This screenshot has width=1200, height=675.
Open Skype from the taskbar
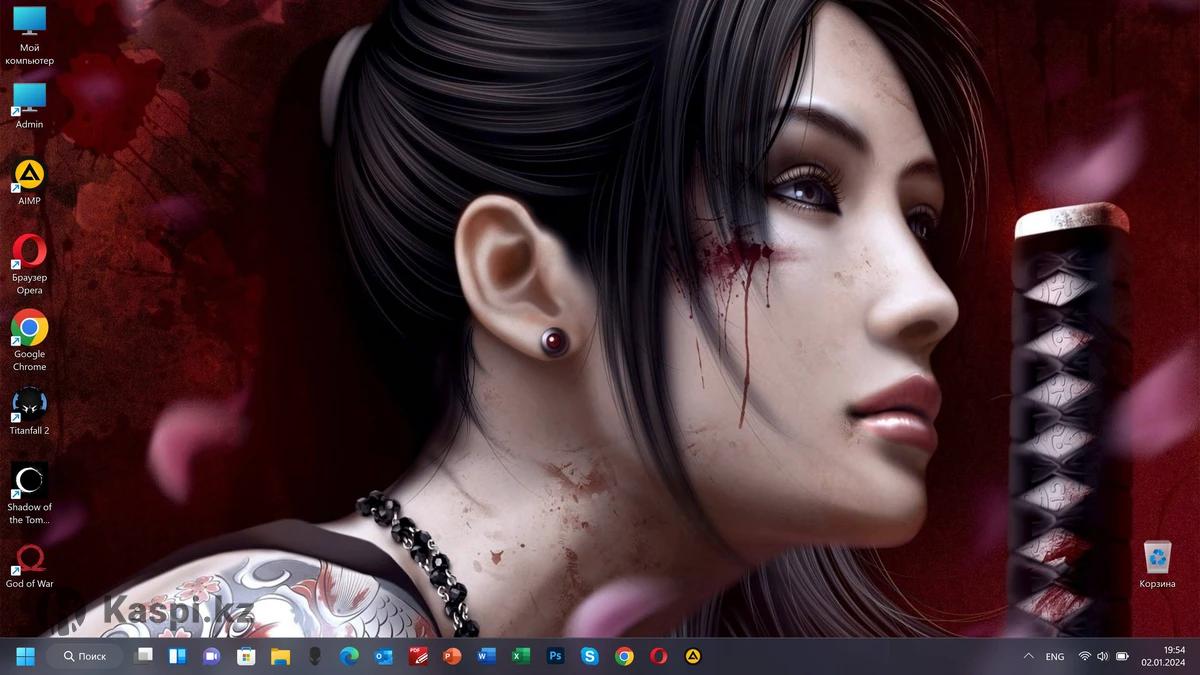[590, 656]
